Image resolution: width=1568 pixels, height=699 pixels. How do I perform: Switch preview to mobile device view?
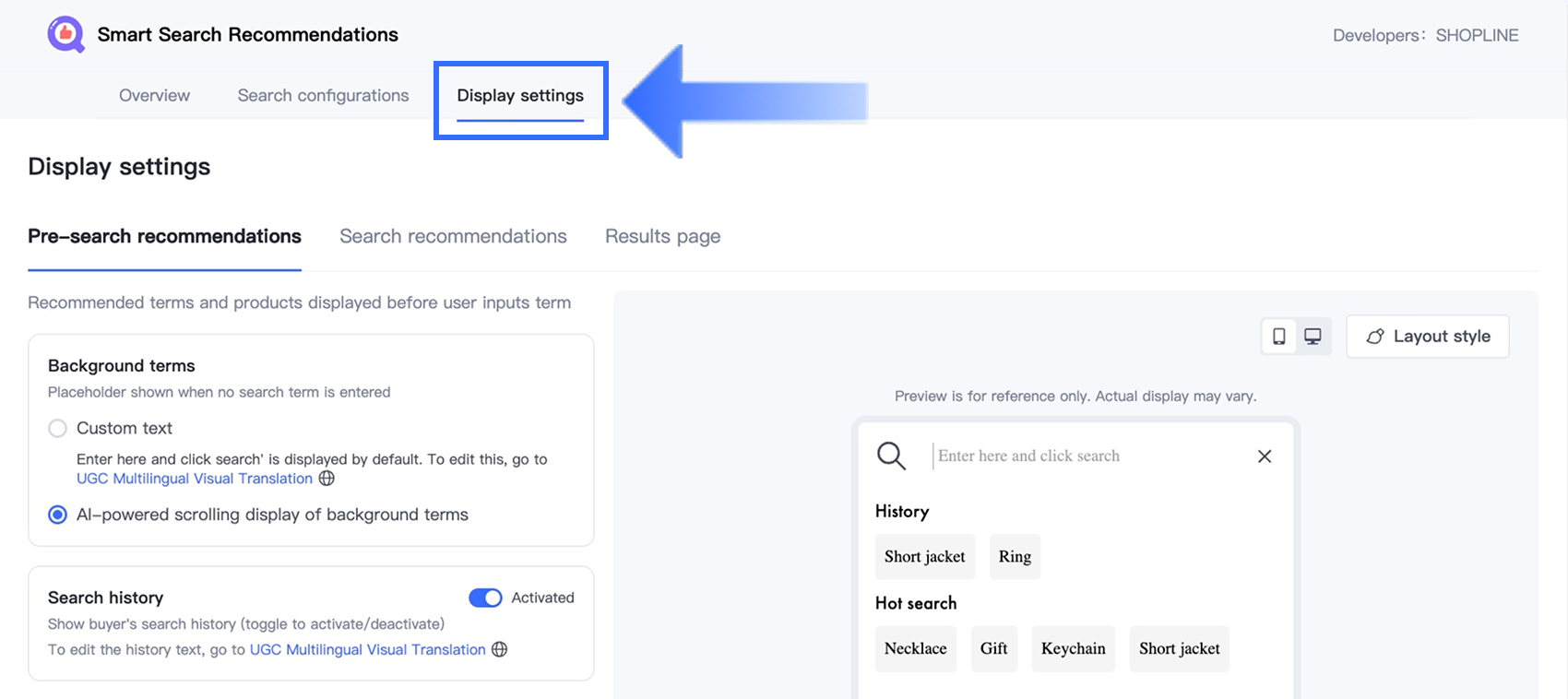1278,337
